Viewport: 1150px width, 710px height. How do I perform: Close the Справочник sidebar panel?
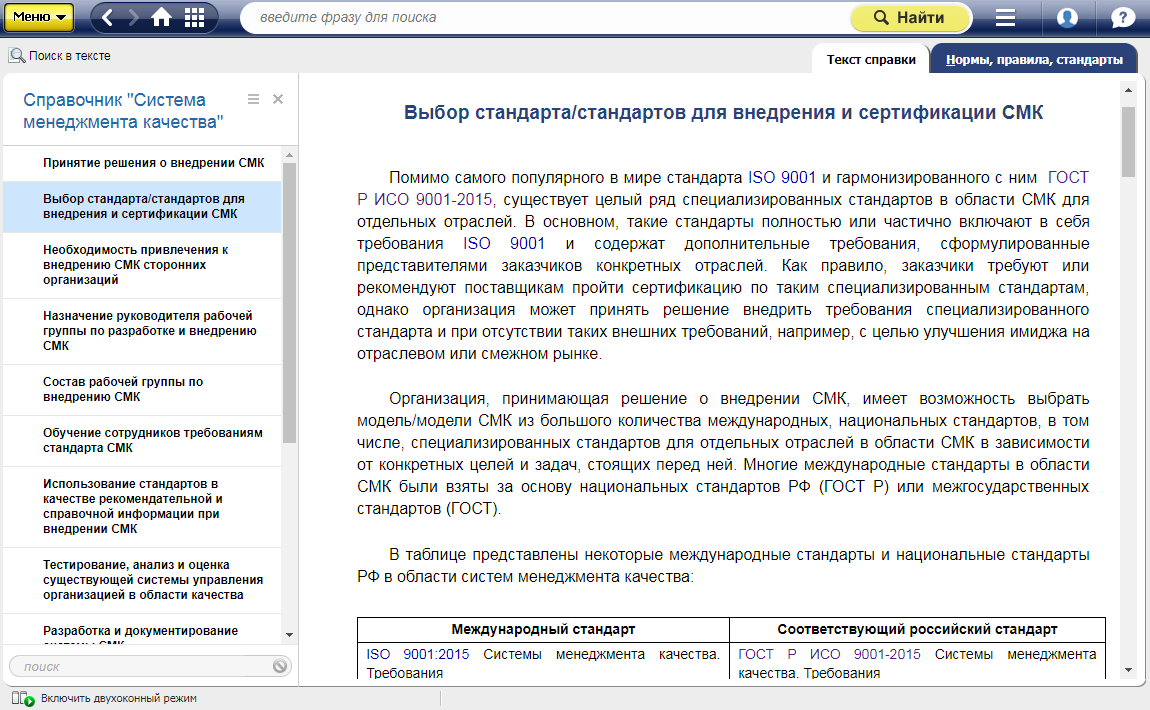point(278,99)
